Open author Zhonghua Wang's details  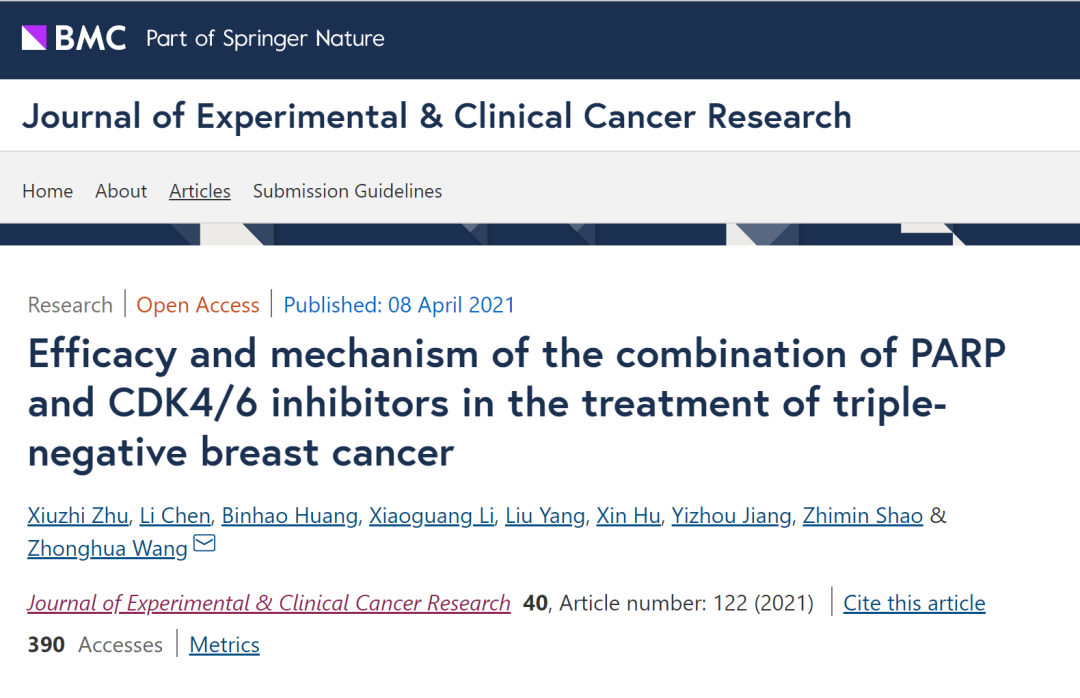[108, 549]
